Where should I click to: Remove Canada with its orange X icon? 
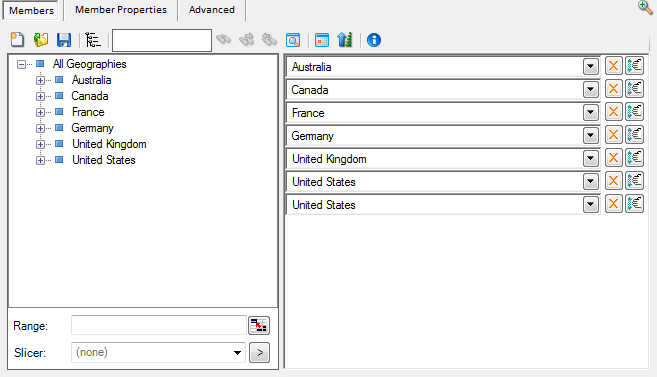pos(613,89)
